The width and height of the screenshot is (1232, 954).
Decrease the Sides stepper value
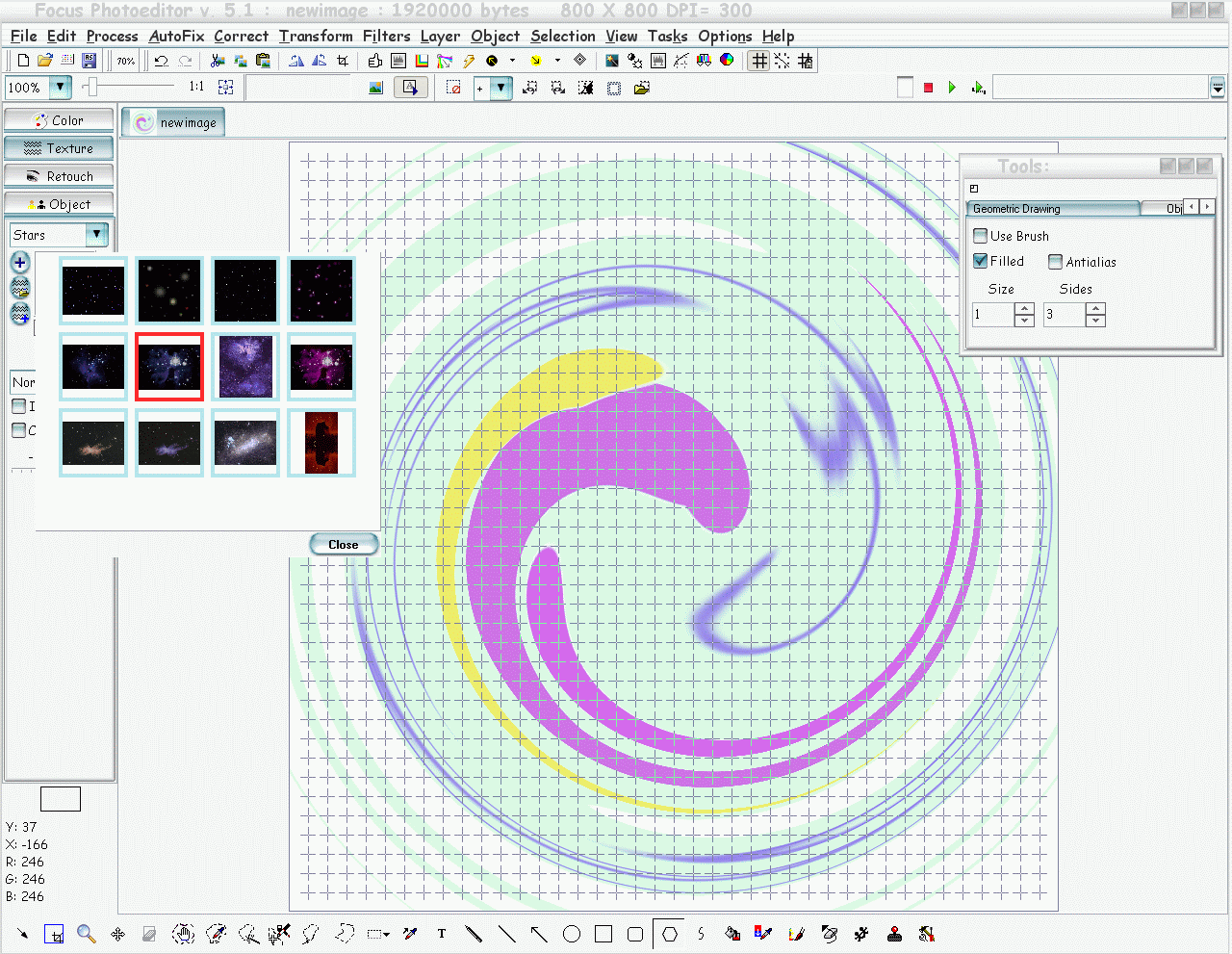point(1095,321)
